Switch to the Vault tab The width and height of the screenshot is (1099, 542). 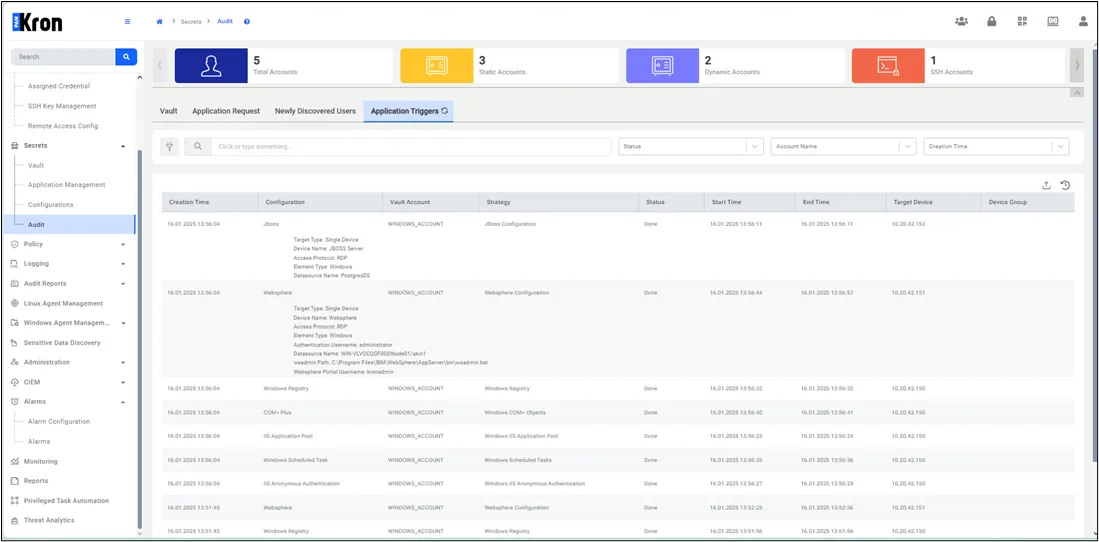pyautogui.click(x=168, y=111)
